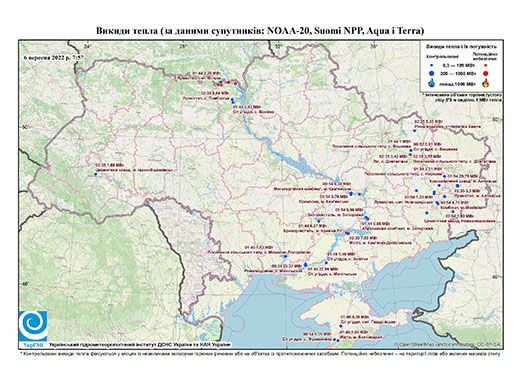
Task: Click the orange fire legend icon
Action: pos(486,83)
